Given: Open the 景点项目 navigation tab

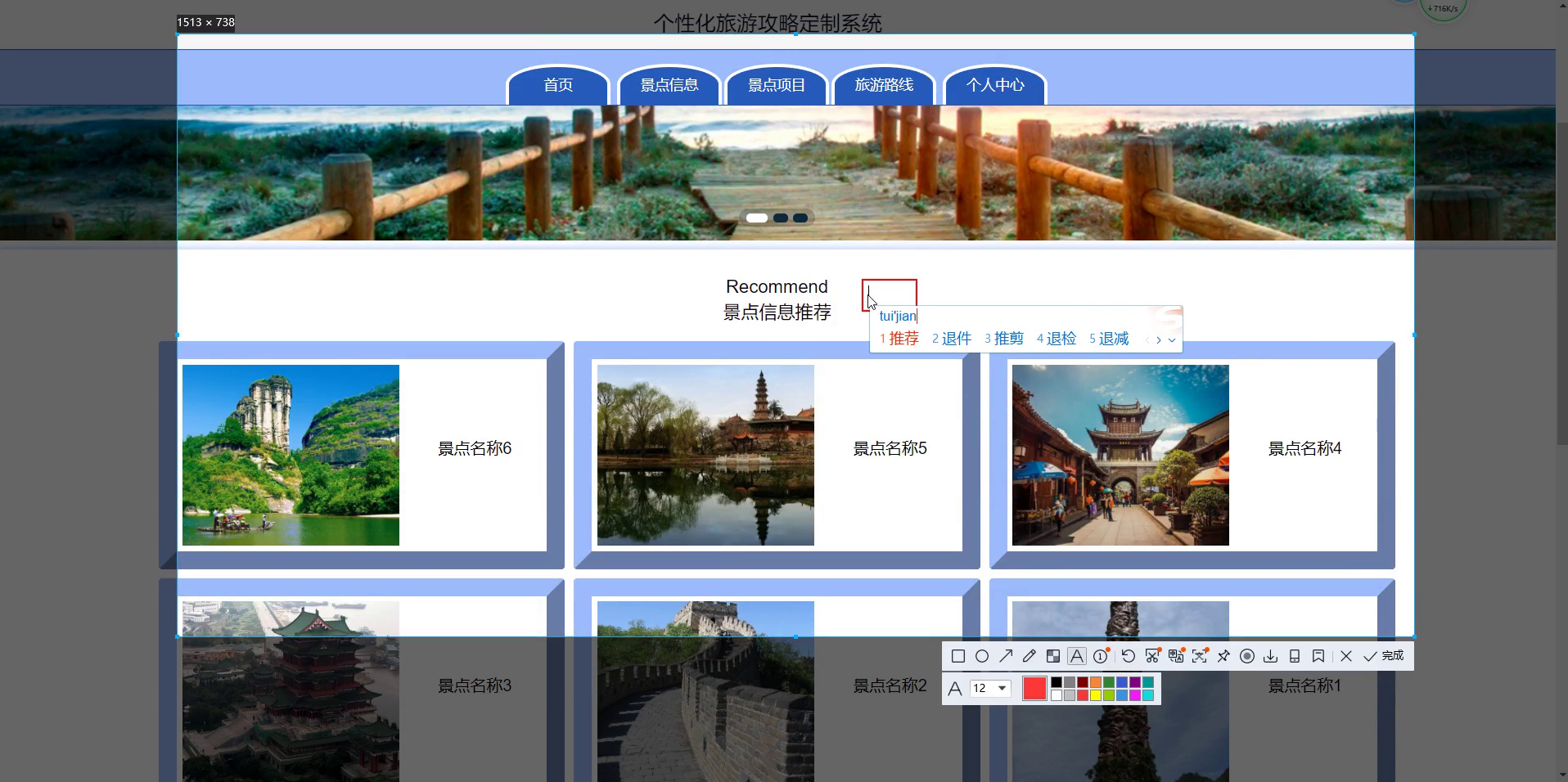Looking at the screenshot, I should (777, 85).
